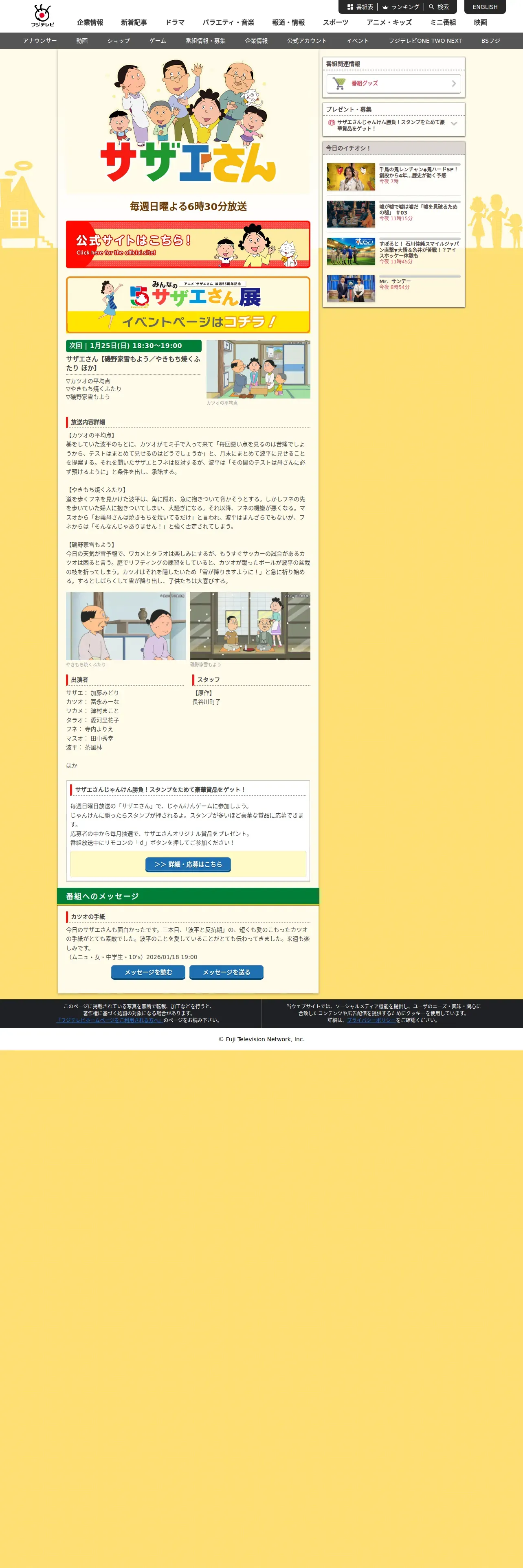Select アナウンサー in gray sub-navigation
The width and height of the screenshot is (523, 1568).
click(40, 41)
